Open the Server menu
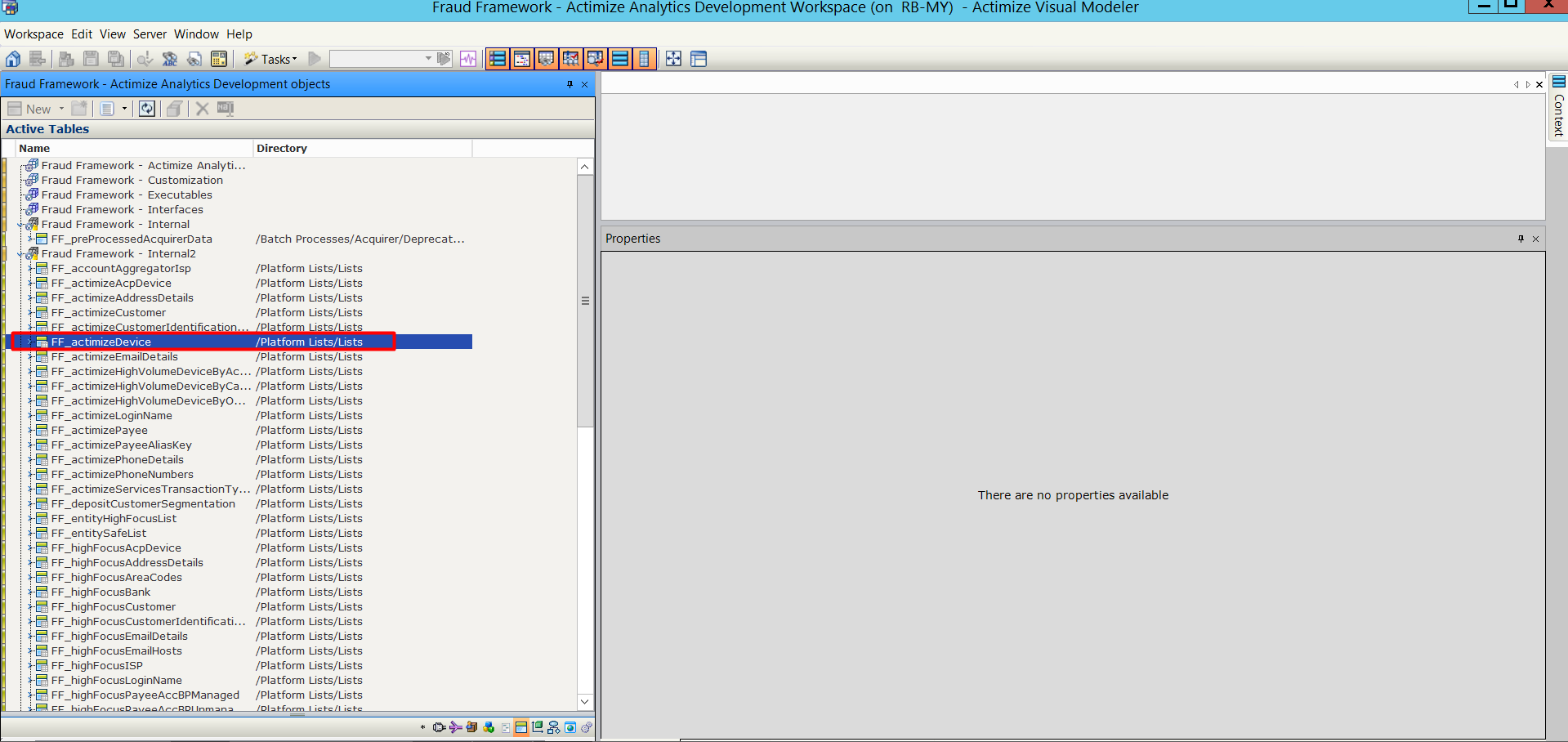The width and height of the screenshot is (1568, 742). [x=150, y=34]
